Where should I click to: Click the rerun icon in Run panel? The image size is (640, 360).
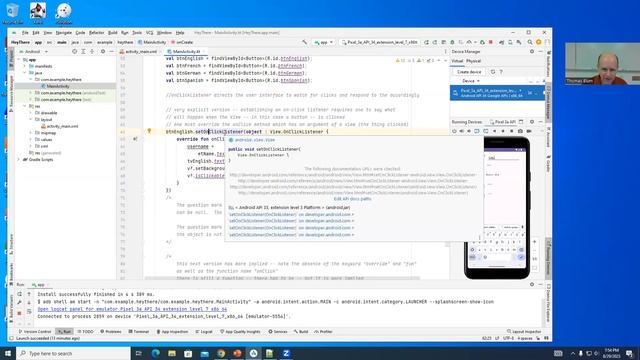19,294
